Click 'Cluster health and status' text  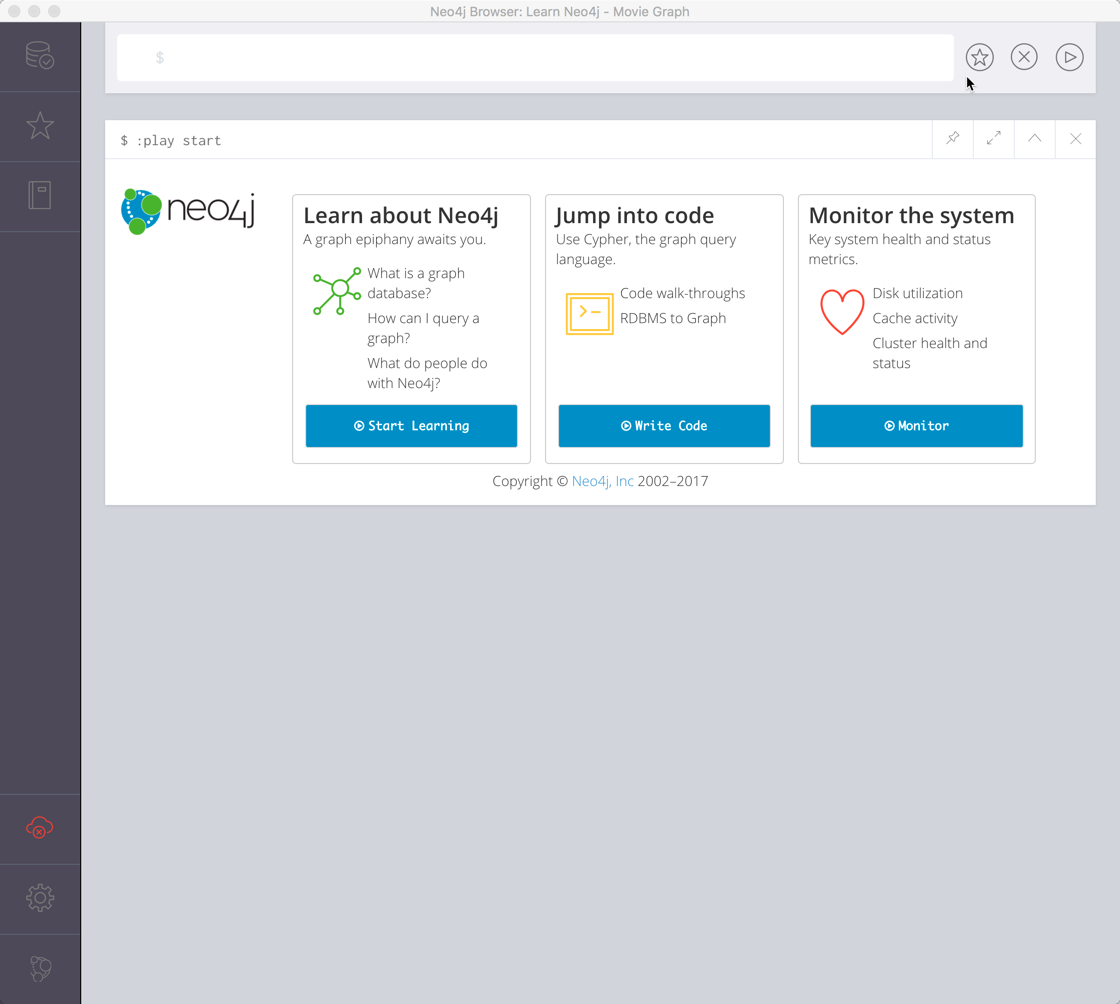point(929,353)
